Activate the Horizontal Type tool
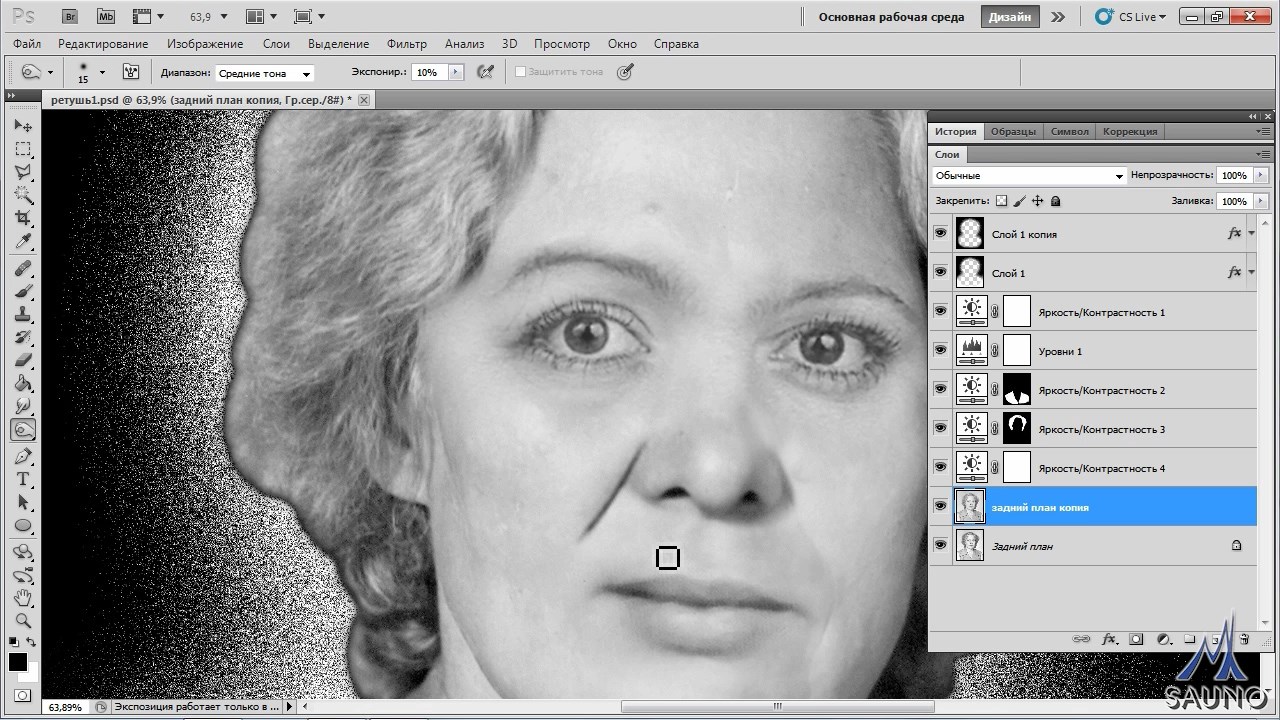This screenshot has width=1280, height=720. pos(22,479)
